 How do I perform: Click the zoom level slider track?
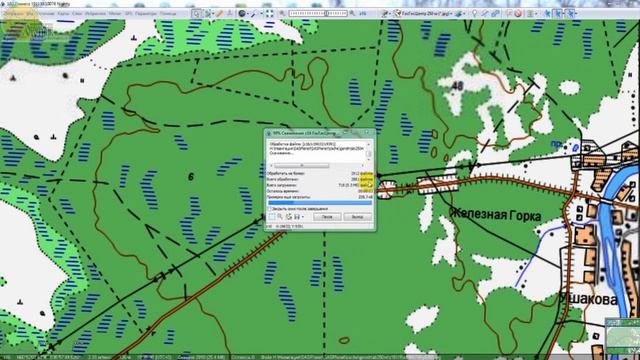(x=318, y=13)
